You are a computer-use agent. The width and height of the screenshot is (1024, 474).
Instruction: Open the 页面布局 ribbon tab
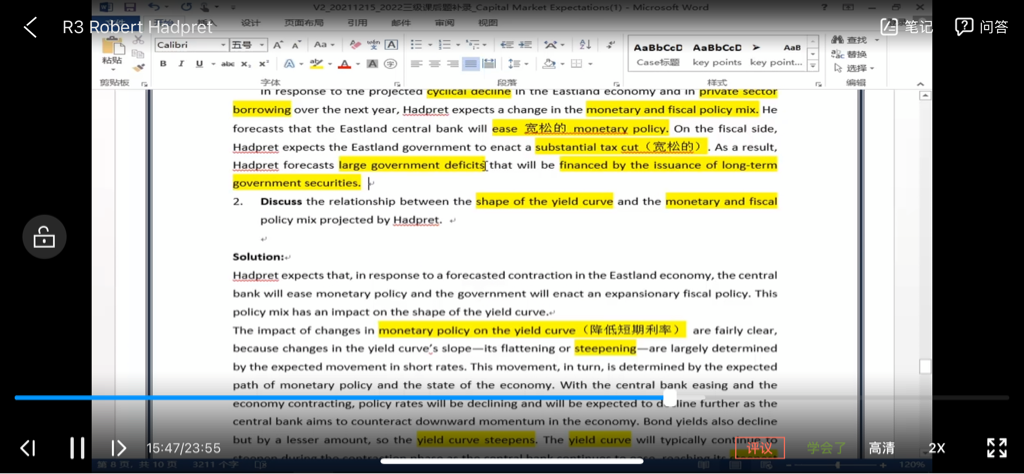(303, 22)
